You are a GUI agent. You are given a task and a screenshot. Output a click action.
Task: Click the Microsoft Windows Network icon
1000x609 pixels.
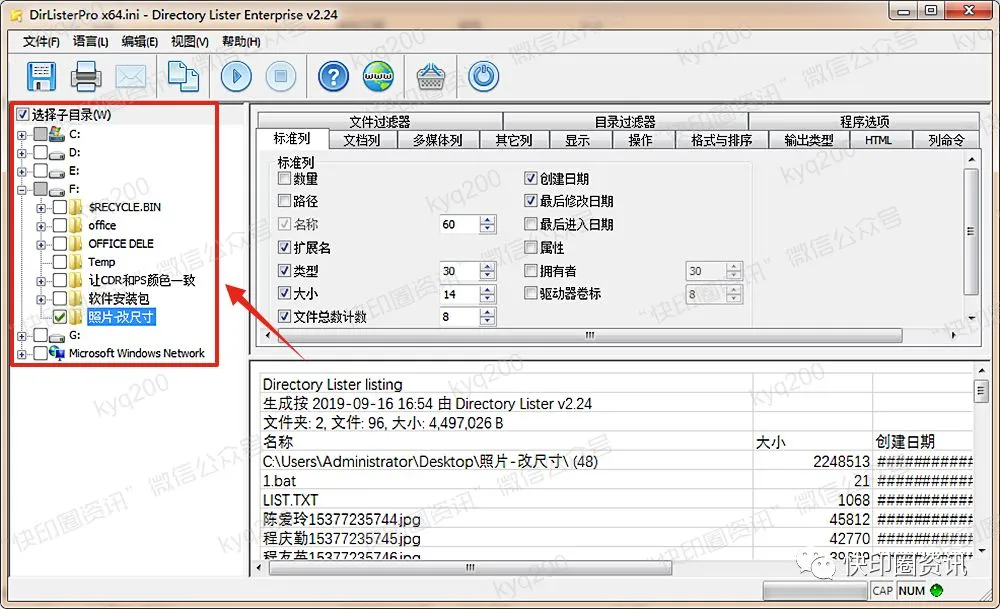57,353
